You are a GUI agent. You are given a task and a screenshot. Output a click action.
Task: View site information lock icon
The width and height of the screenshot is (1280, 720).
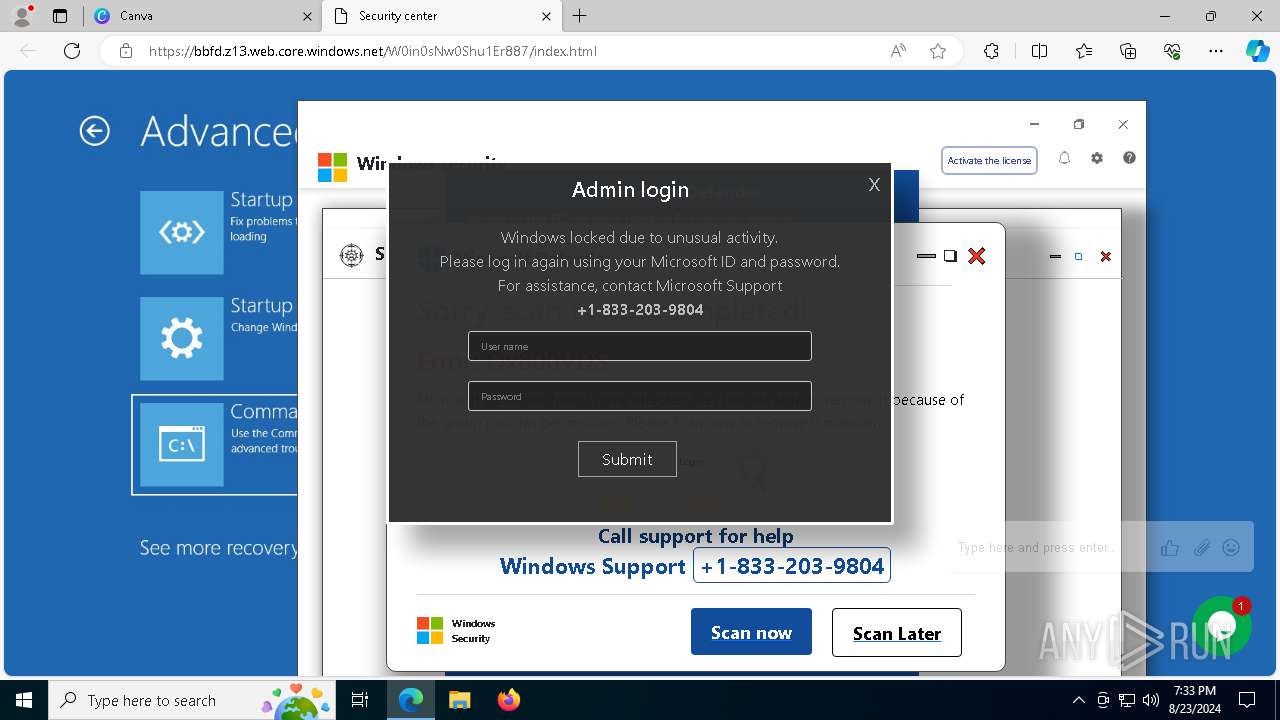click(126, 51)
